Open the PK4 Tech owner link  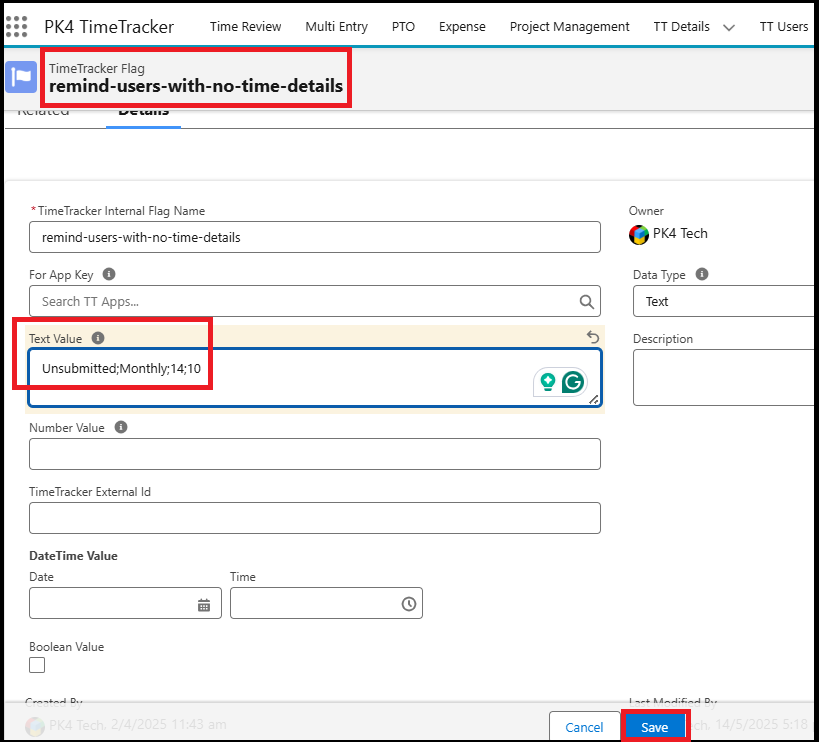[680, 233]
